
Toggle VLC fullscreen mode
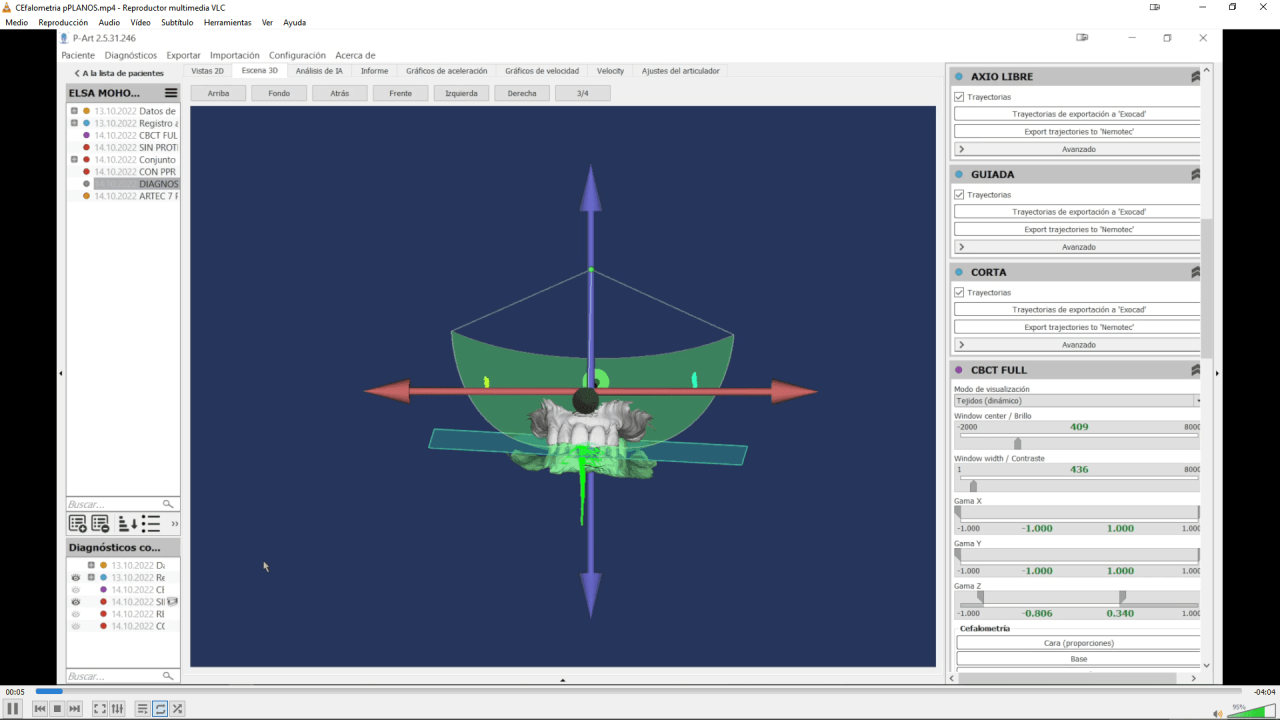(100, 708)
